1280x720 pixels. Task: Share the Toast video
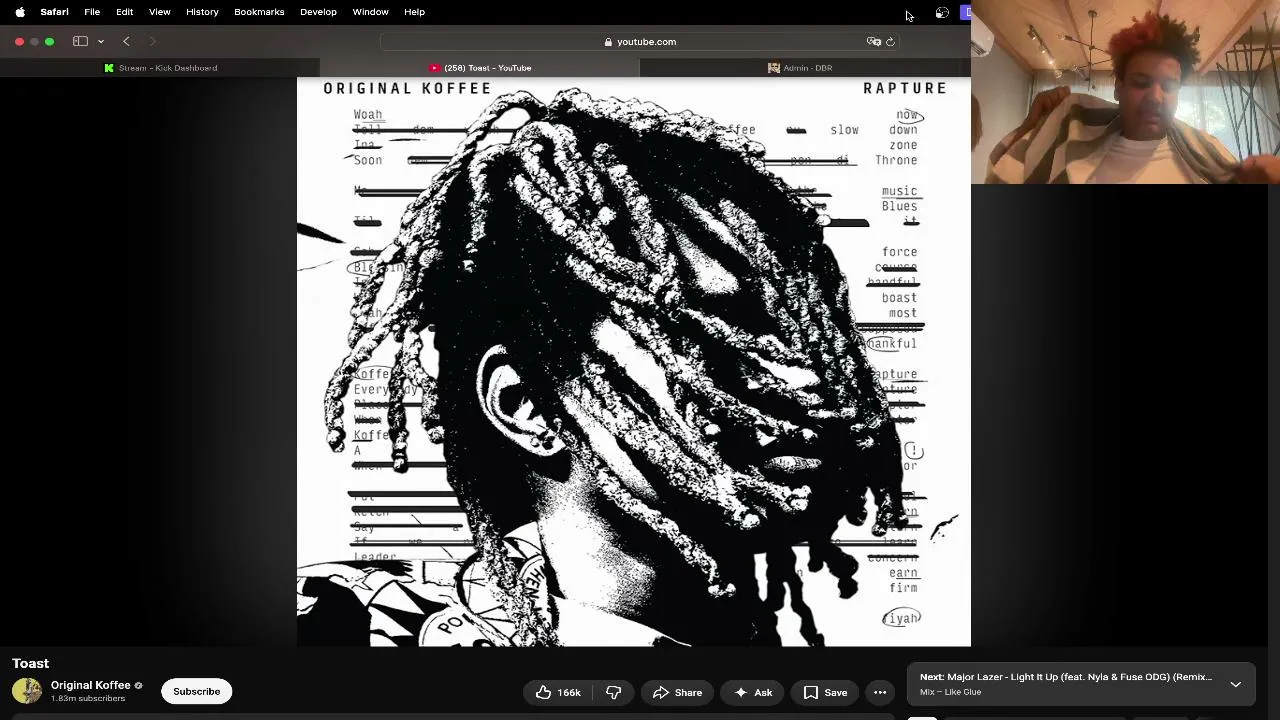click(677, 692)
